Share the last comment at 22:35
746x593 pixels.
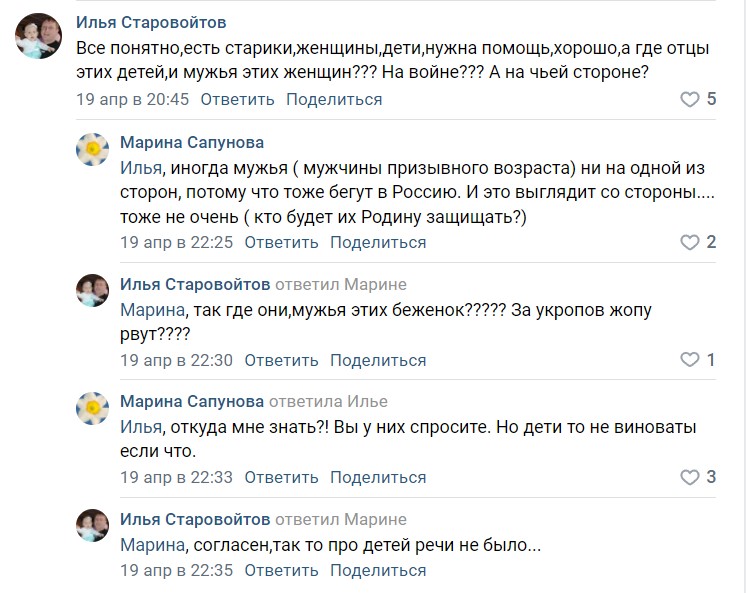coord(378,571)
